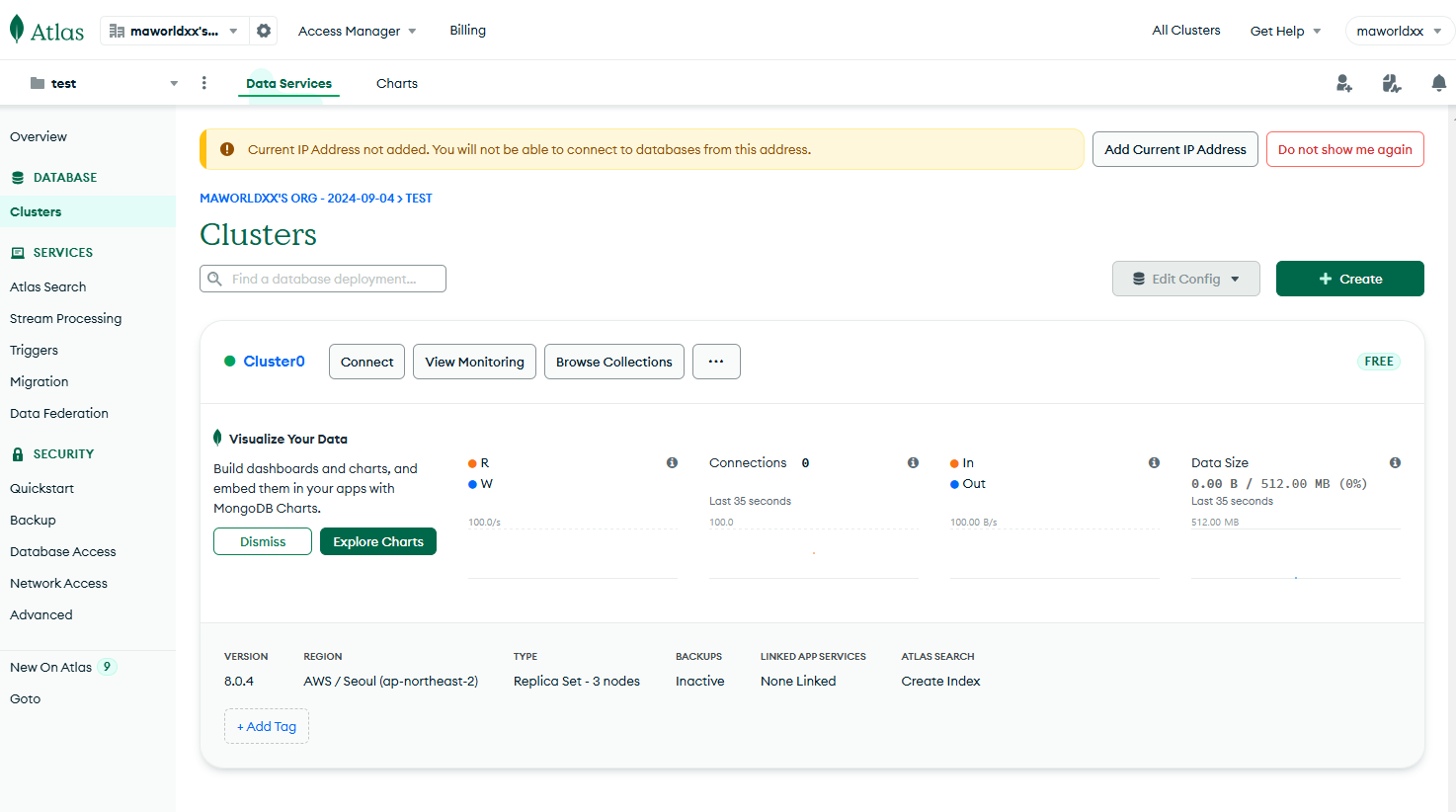Click the info icon for R/W chart
Screen dimensions: 1456x812
[672, 462]
